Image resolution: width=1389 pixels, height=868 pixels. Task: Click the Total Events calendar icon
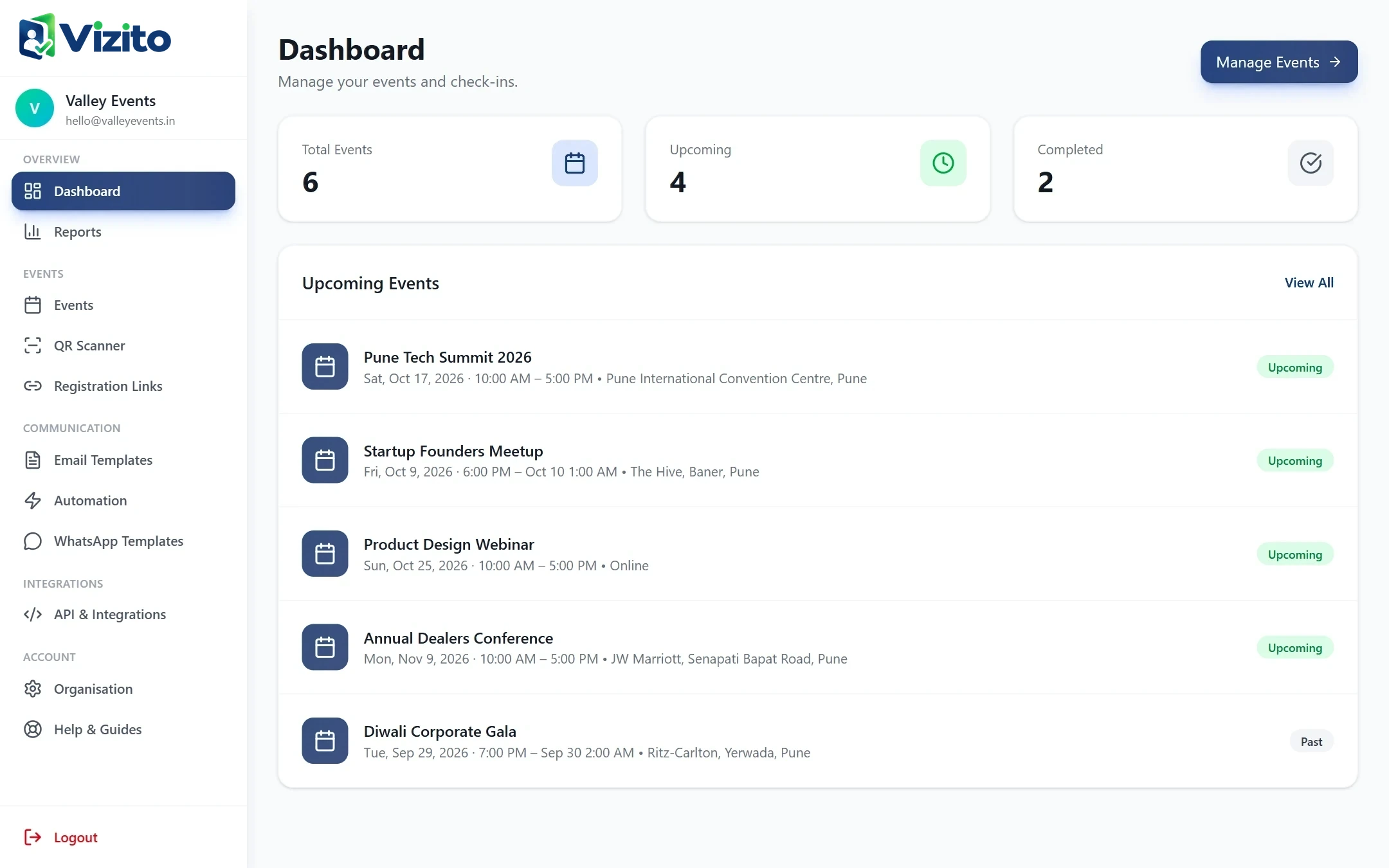[x=575, y=163]
